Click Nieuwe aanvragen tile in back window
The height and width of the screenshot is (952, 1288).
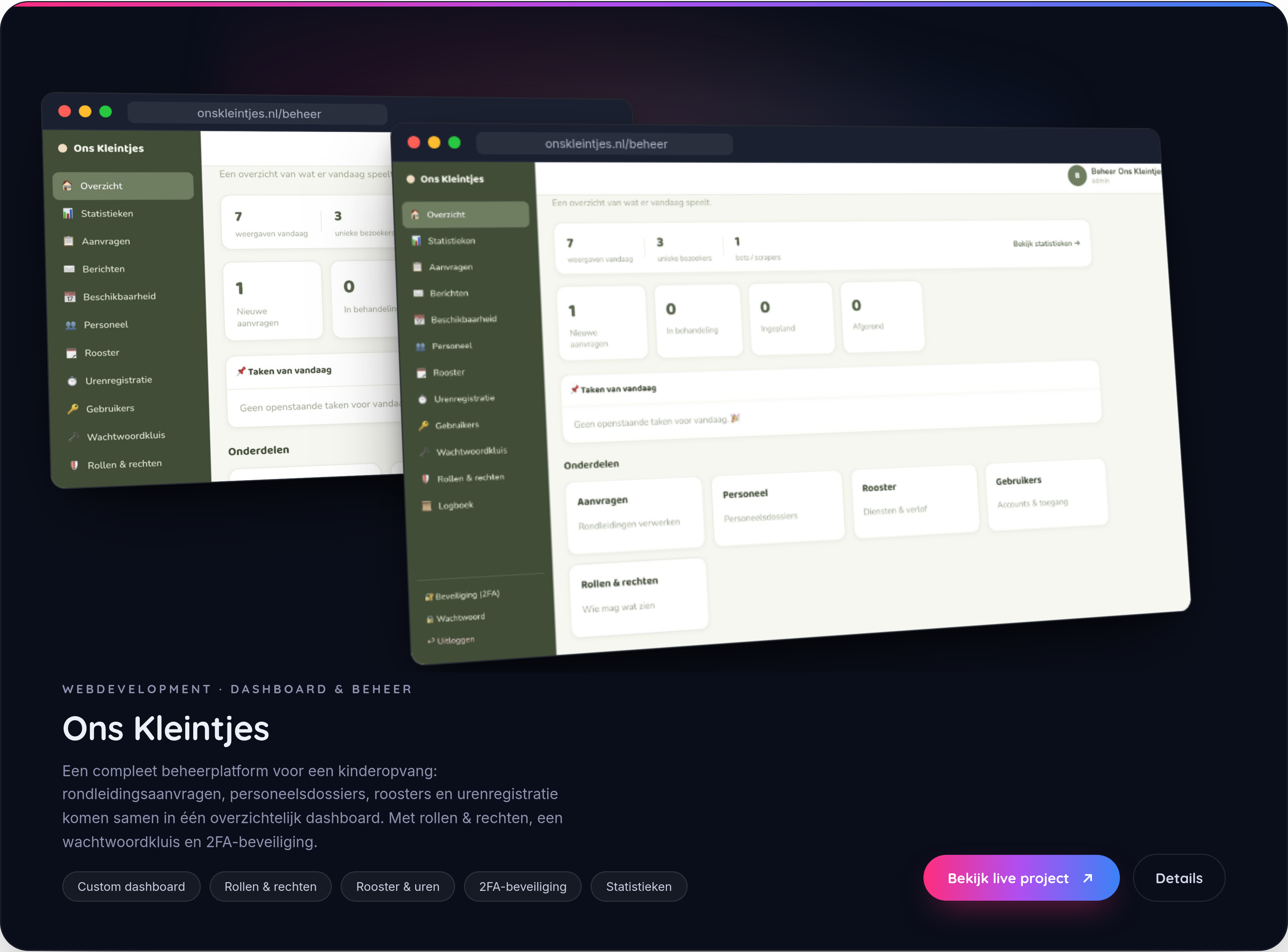(273, 300)
